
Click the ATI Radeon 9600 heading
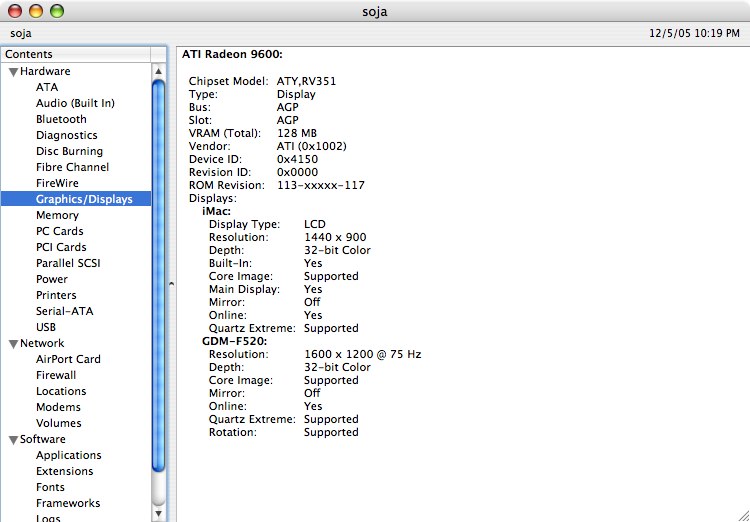[232, 55]
